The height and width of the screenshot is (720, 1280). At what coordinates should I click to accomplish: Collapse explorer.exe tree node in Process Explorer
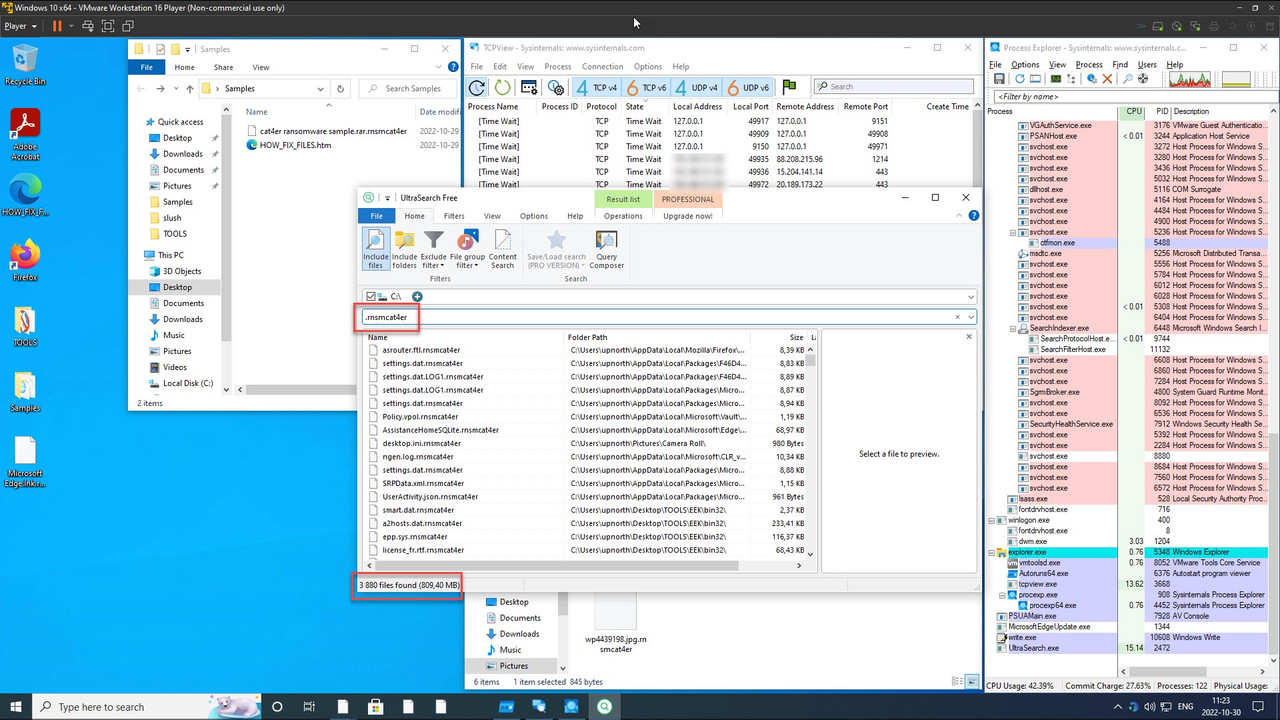pyautogui.click(x=990, y=552)
